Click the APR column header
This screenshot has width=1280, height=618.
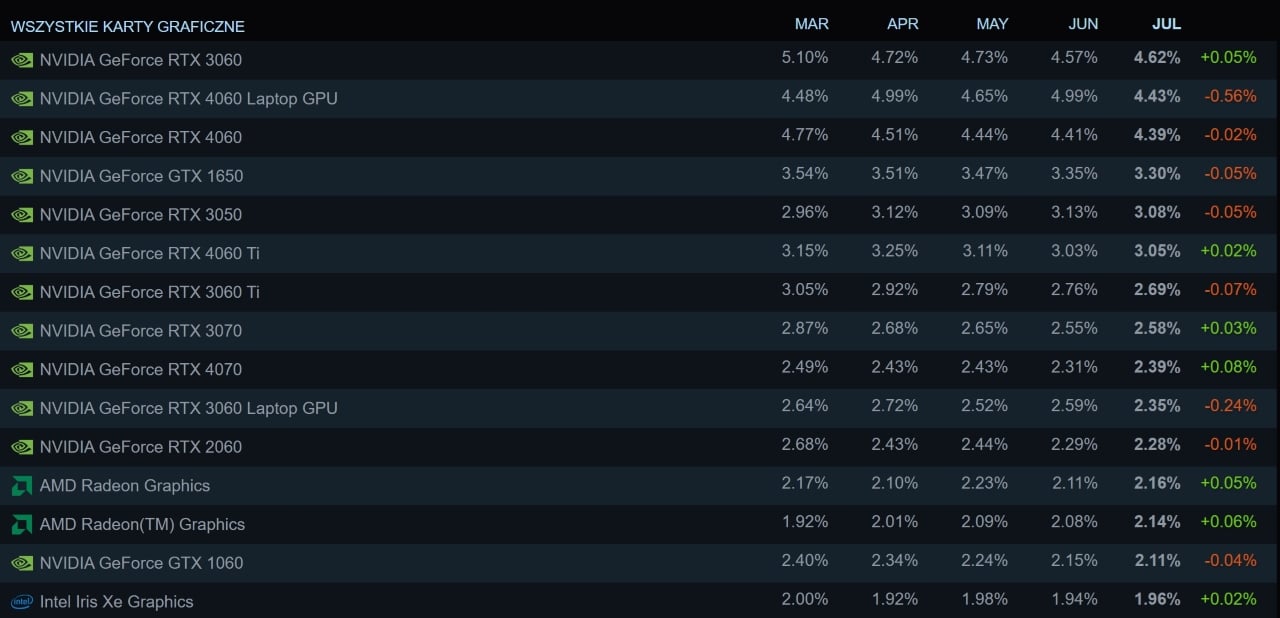[903, 24]
